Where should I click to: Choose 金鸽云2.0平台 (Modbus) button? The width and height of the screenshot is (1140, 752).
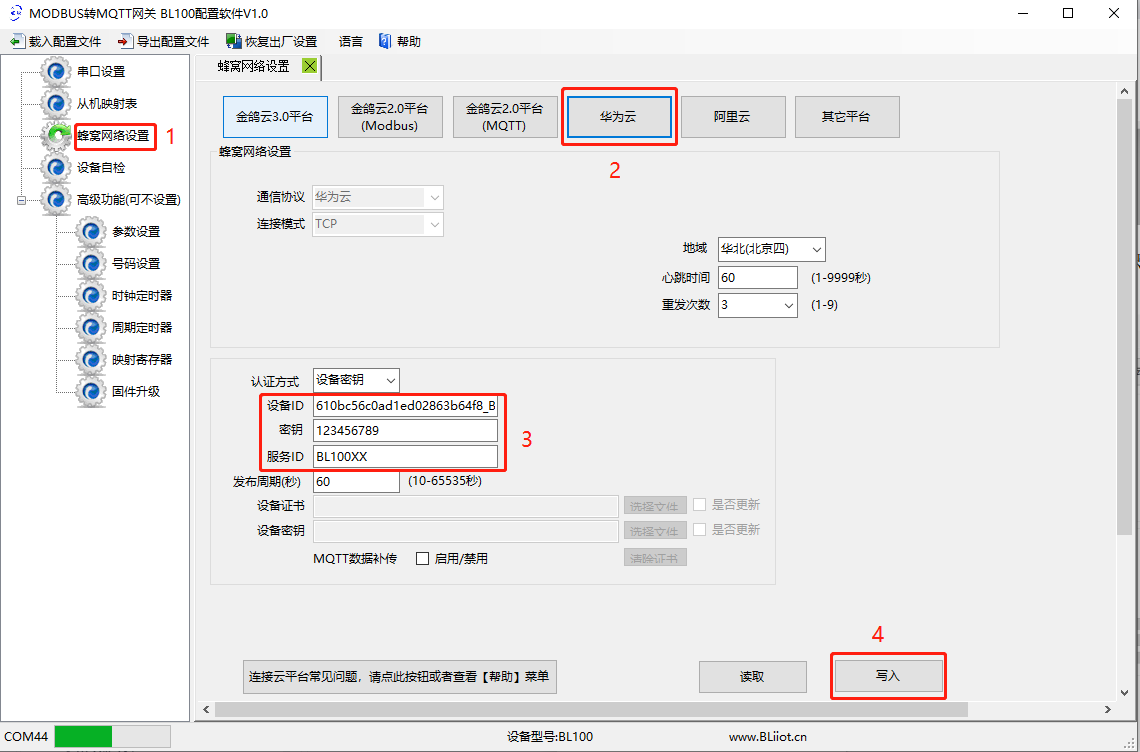390,116
